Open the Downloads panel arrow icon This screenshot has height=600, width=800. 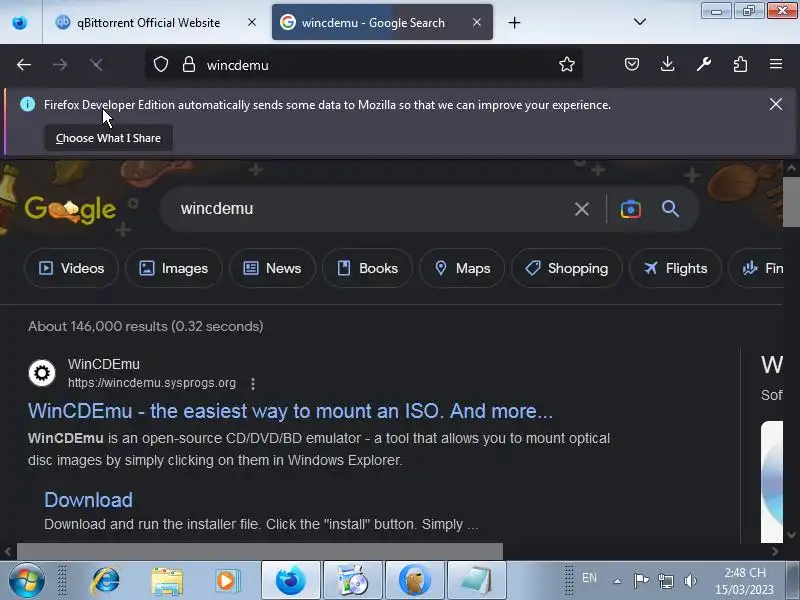(667, 64)
